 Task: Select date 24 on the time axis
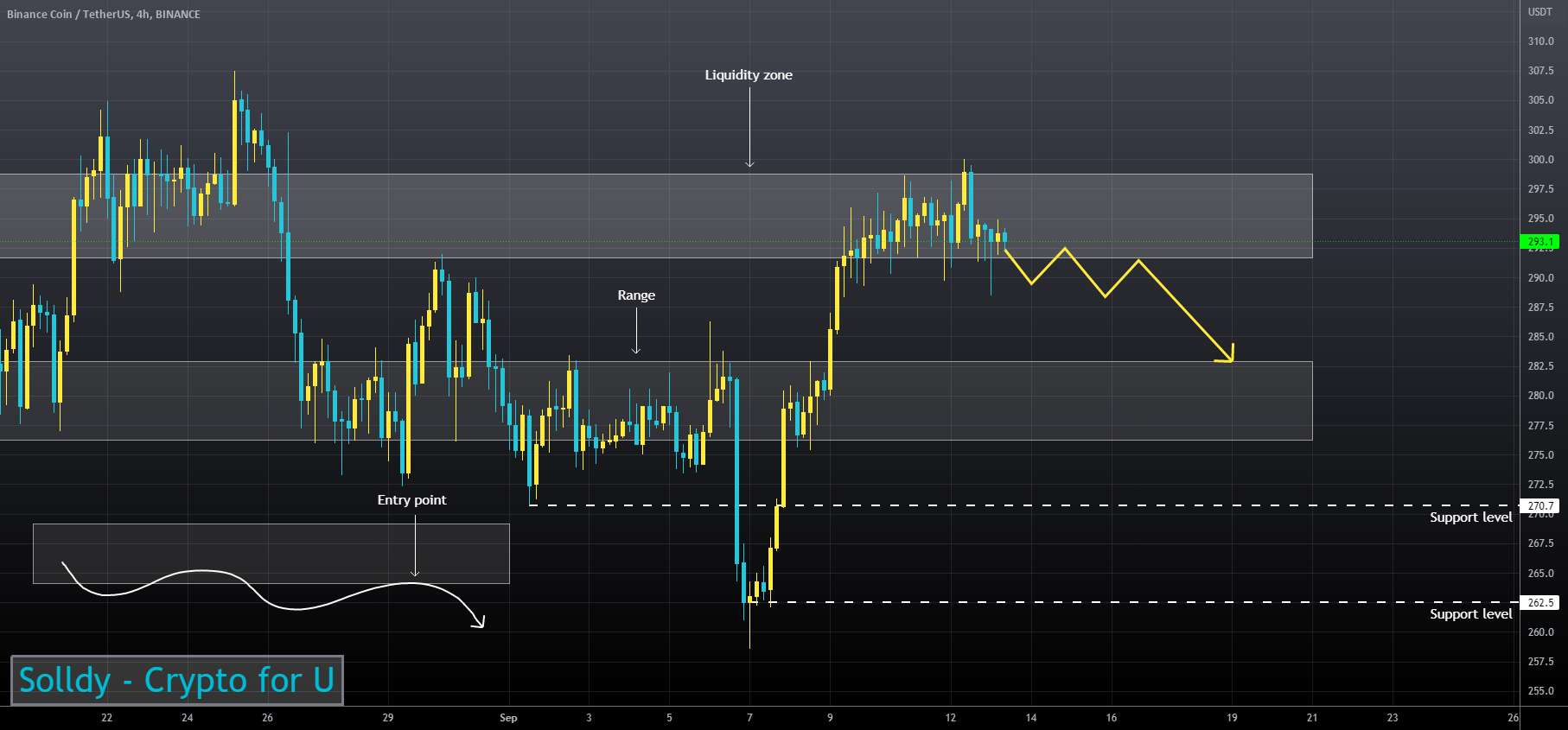point(187,718)
